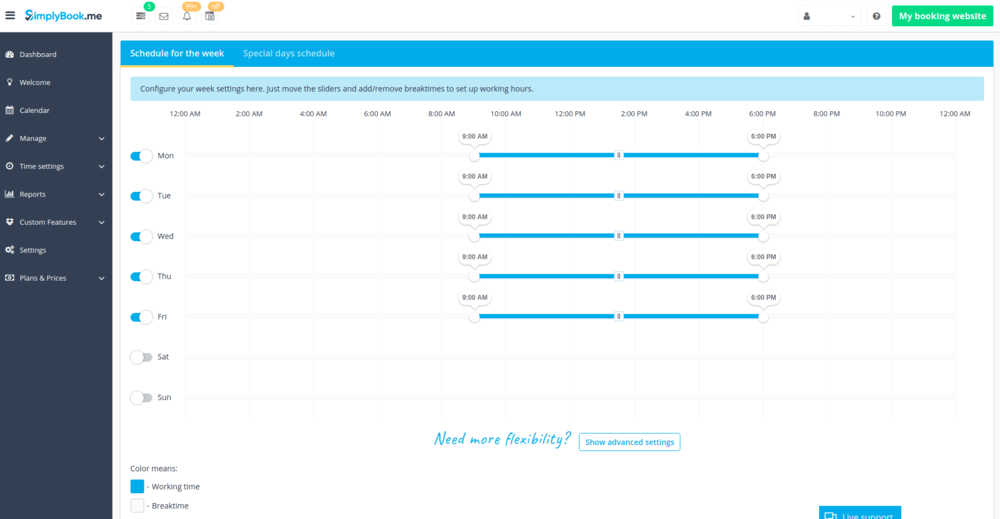Image resolution: width=1000 pixels, height=519 pixels.
Task: Click the My booking website button
Action: [x=942, y=16]
